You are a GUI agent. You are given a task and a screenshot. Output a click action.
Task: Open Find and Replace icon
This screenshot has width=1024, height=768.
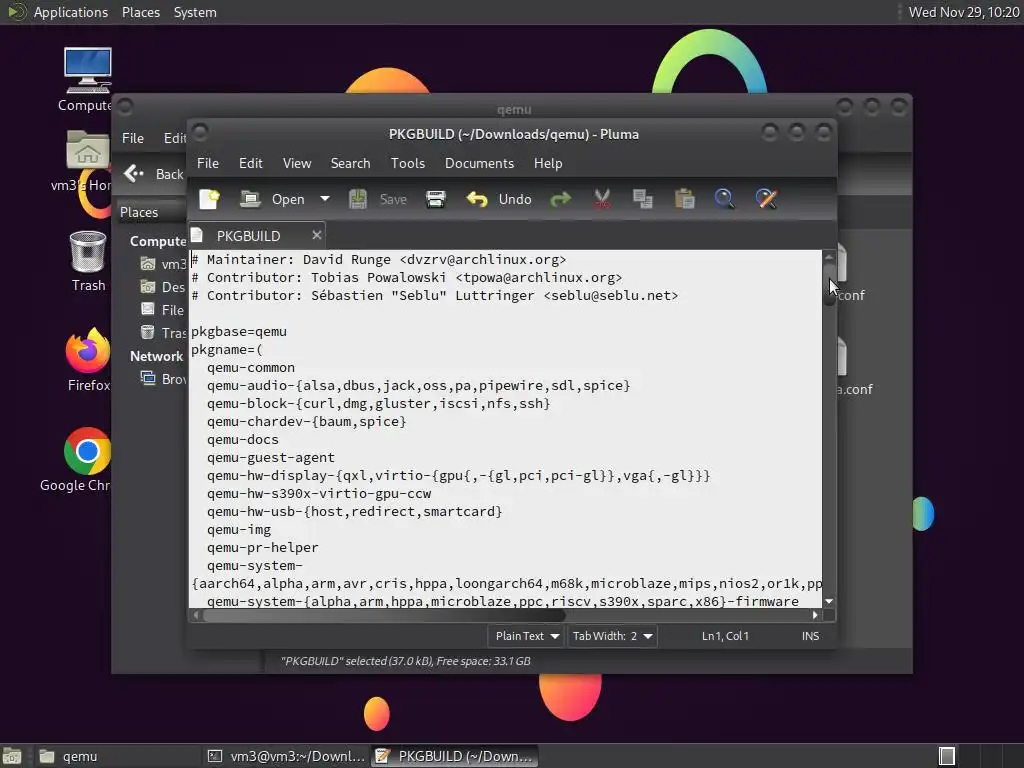coord(766,199)
